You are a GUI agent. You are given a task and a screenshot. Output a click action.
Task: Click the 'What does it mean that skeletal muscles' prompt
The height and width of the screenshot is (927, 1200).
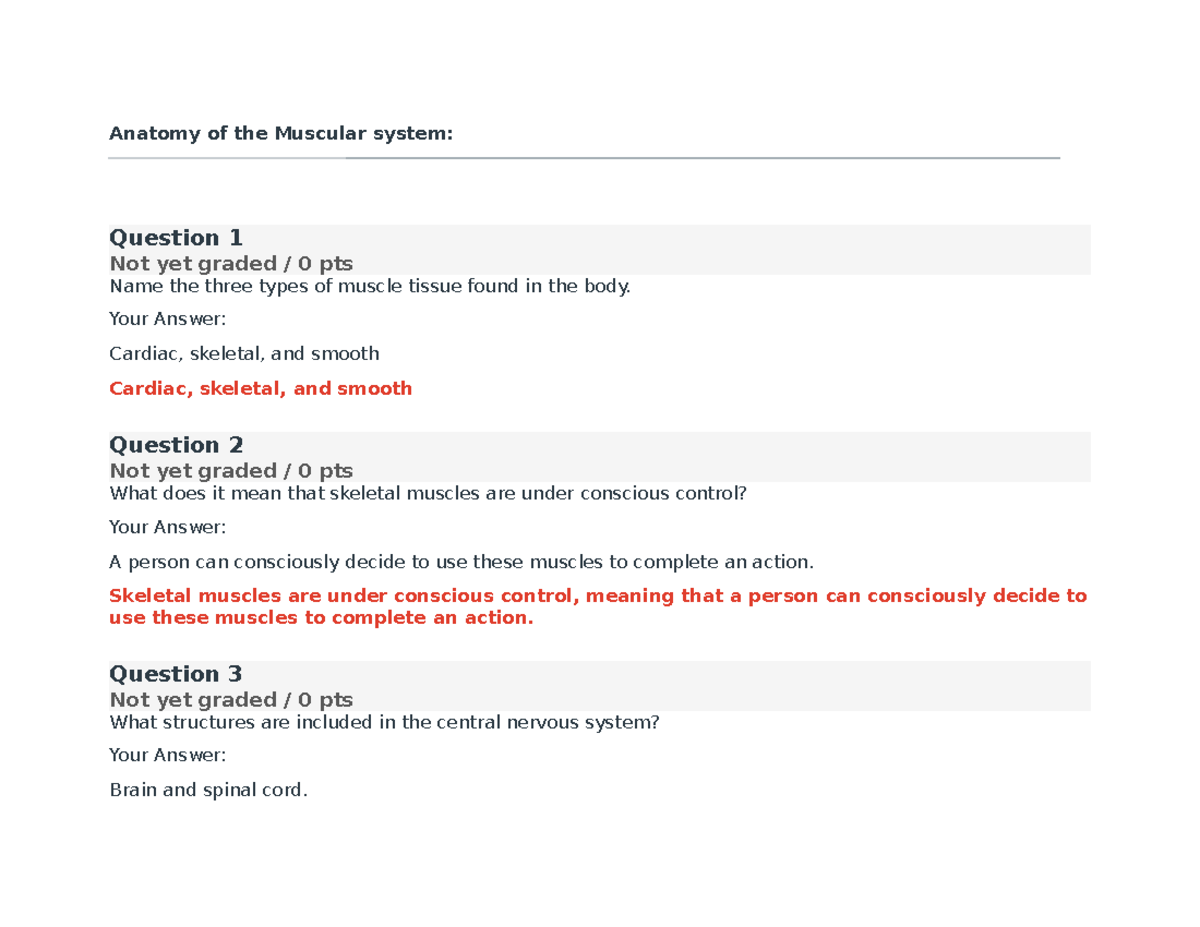428,494
